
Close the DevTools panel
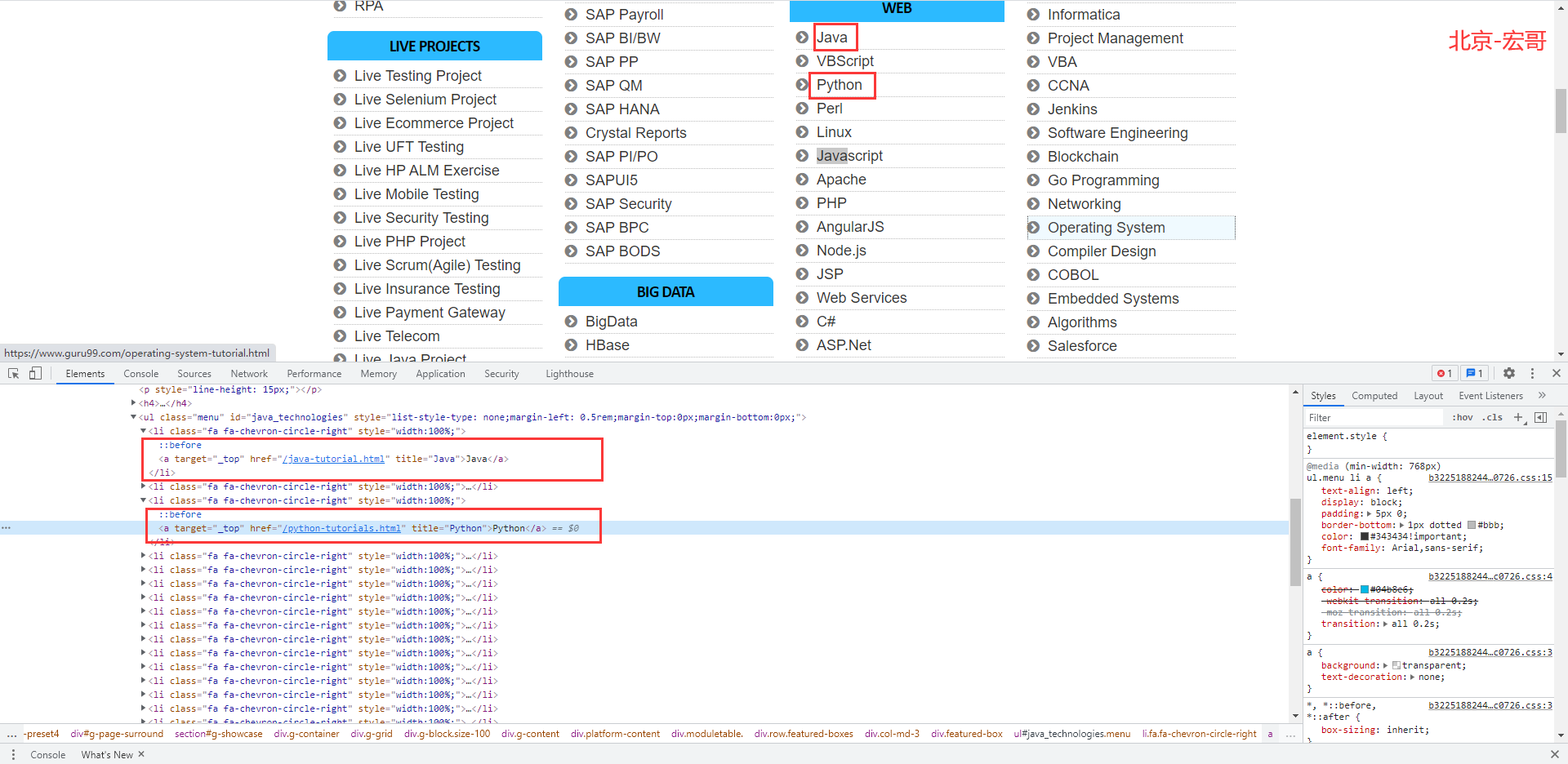[x=1556, y=373]
